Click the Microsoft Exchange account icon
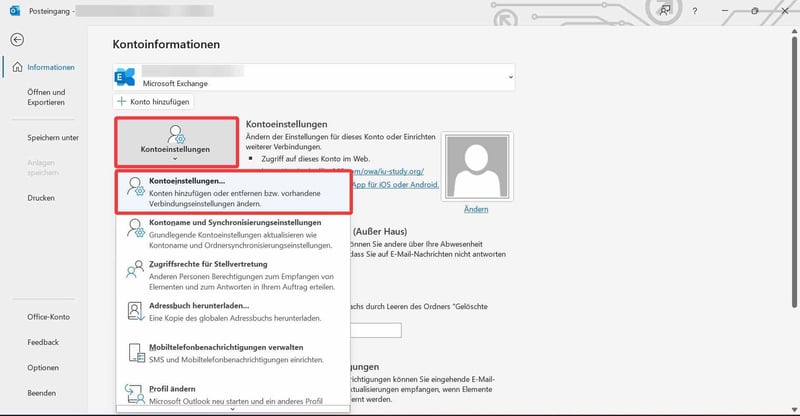 125,77
